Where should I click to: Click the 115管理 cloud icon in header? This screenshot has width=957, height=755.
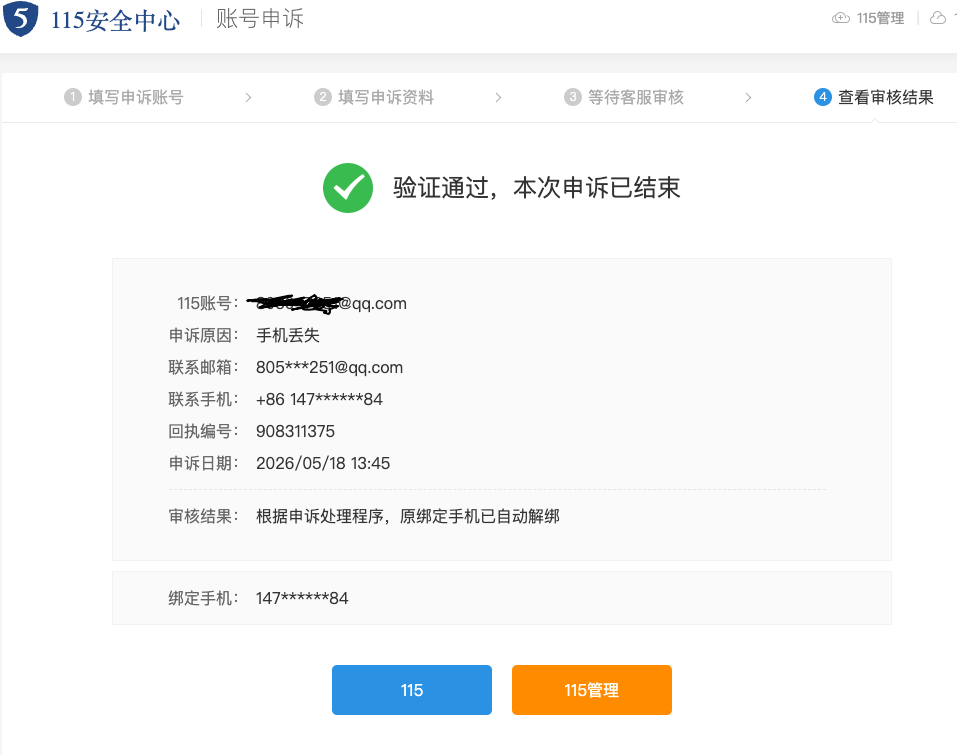tap(840, 18)
